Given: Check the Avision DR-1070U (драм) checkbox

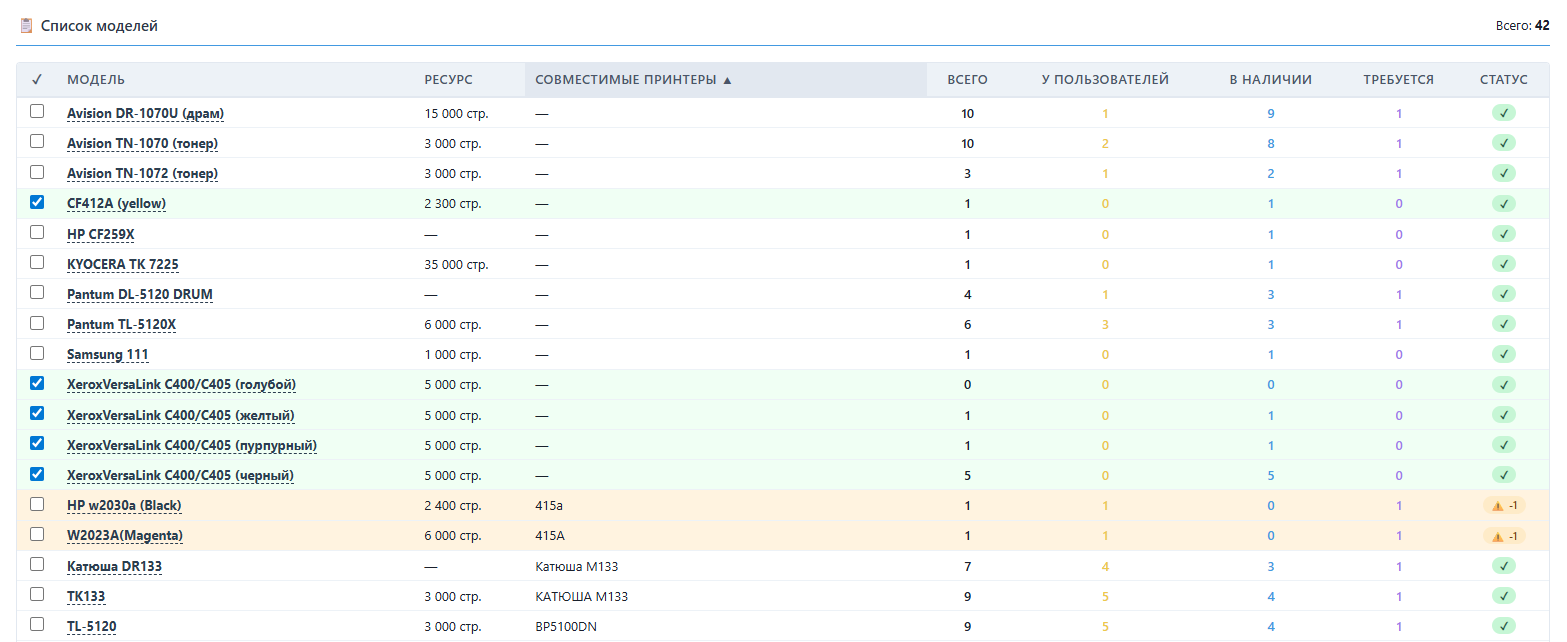Looking at the screenshot, I should tap(37, 112).
